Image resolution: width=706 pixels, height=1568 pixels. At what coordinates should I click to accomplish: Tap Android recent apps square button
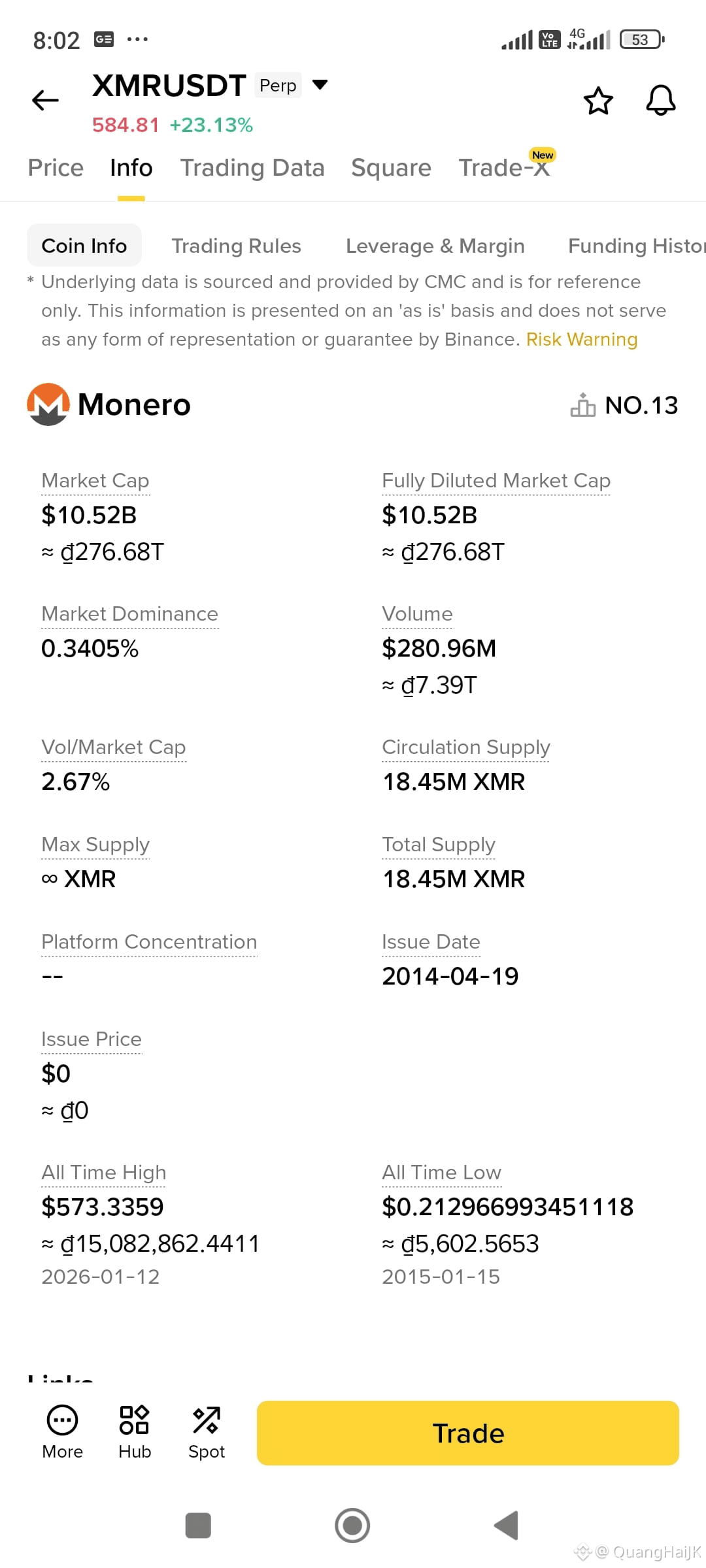[198, 1526]
